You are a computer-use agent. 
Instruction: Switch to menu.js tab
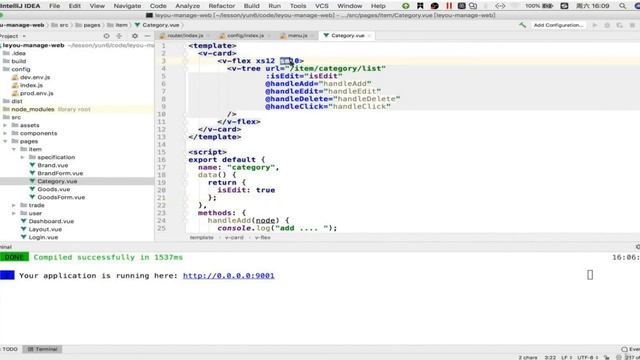[x=297, y=36]
